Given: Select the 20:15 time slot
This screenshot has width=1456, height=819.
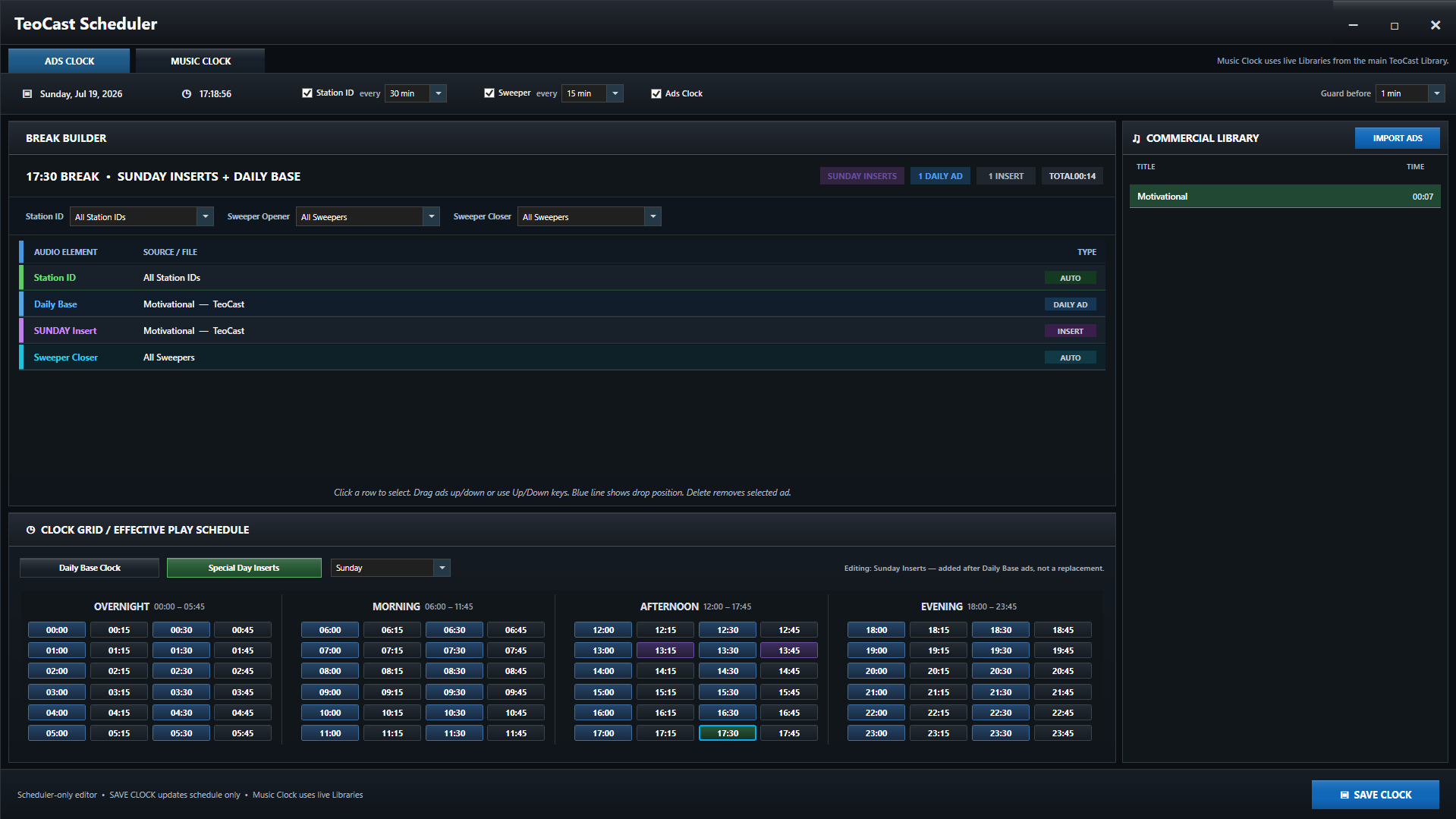Looking at the screenshot, I should (x=938, y=671).
